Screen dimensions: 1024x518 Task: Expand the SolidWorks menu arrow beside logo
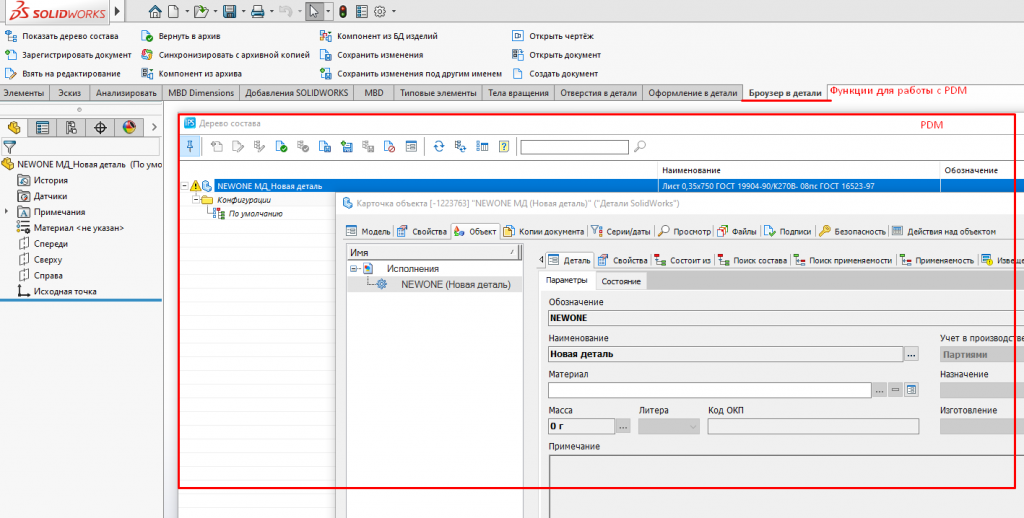pyautogui.click(x=118, y=12)
